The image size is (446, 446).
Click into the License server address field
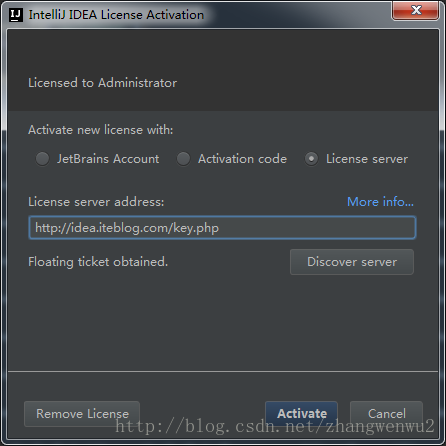[222, 228]
